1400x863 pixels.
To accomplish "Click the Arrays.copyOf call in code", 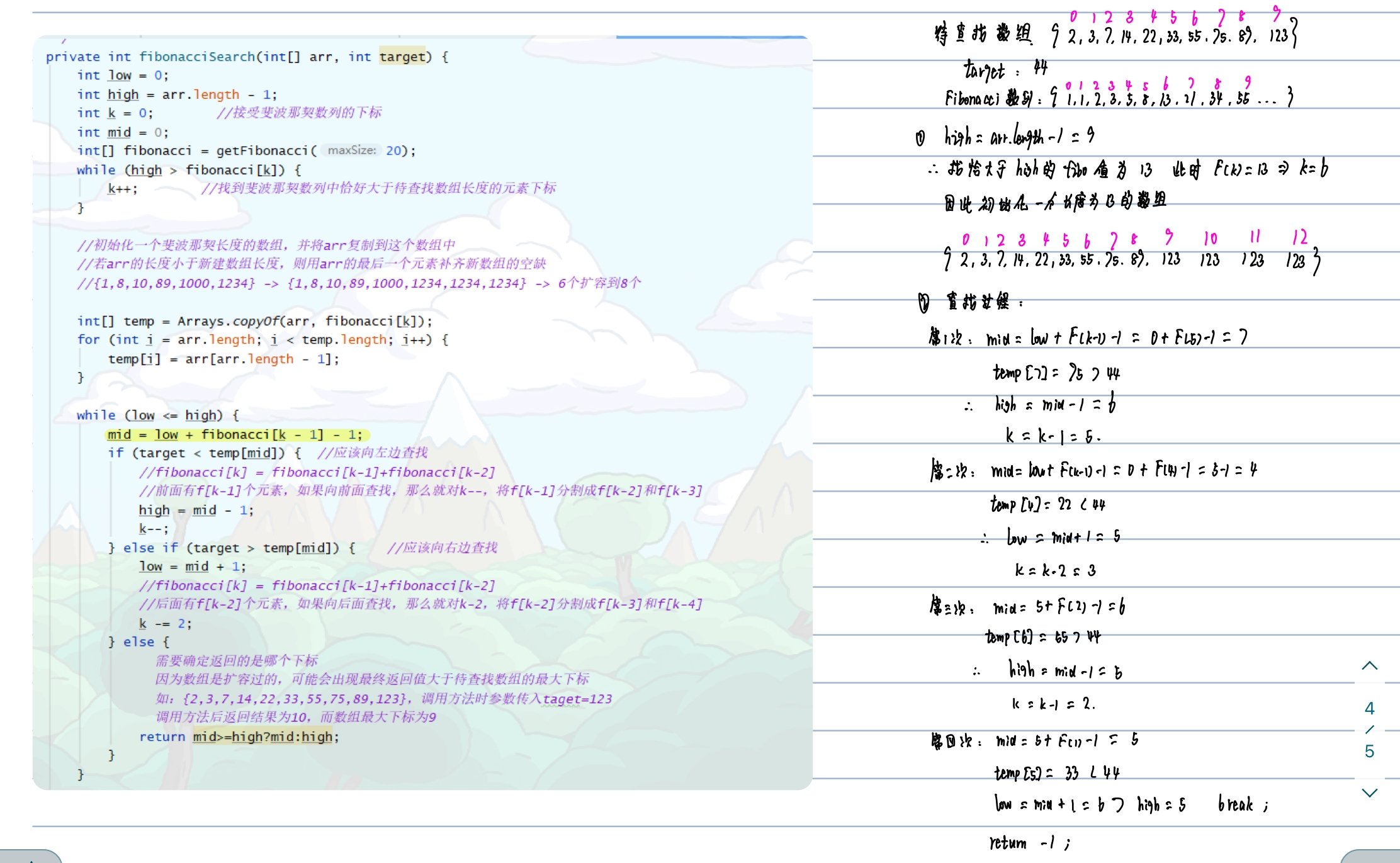I will (228, 321).
